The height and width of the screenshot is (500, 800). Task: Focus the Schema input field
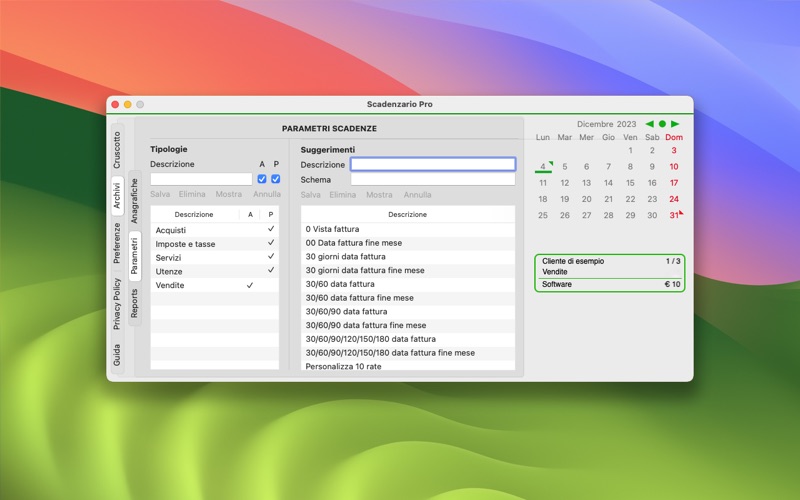pyautogui.click(x=433, y=180)
